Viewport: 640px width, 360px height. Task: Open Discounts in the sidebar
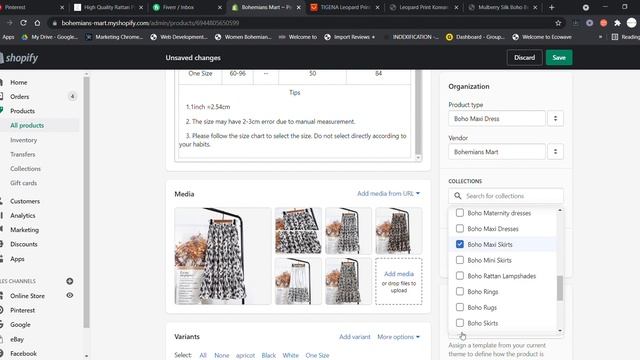point(24,244)
